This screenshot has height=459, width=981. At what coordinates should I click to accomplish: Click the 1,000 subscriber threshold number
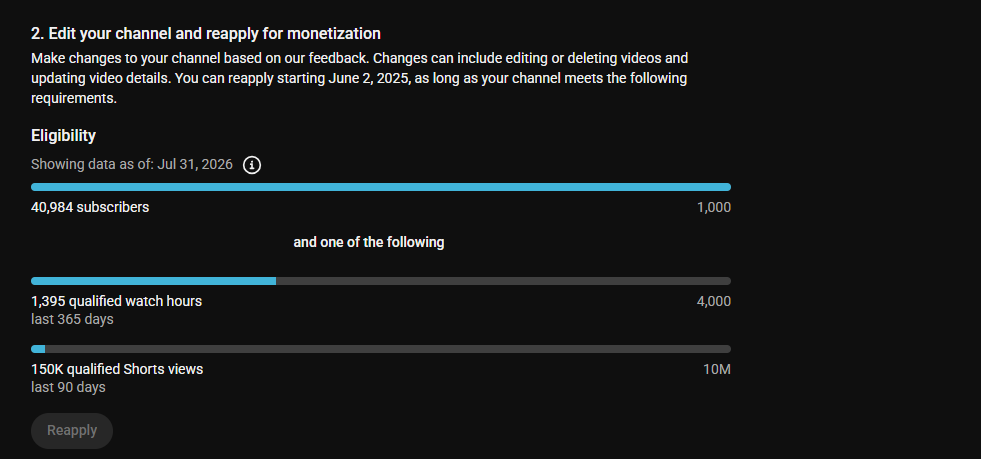coord(714,208)
